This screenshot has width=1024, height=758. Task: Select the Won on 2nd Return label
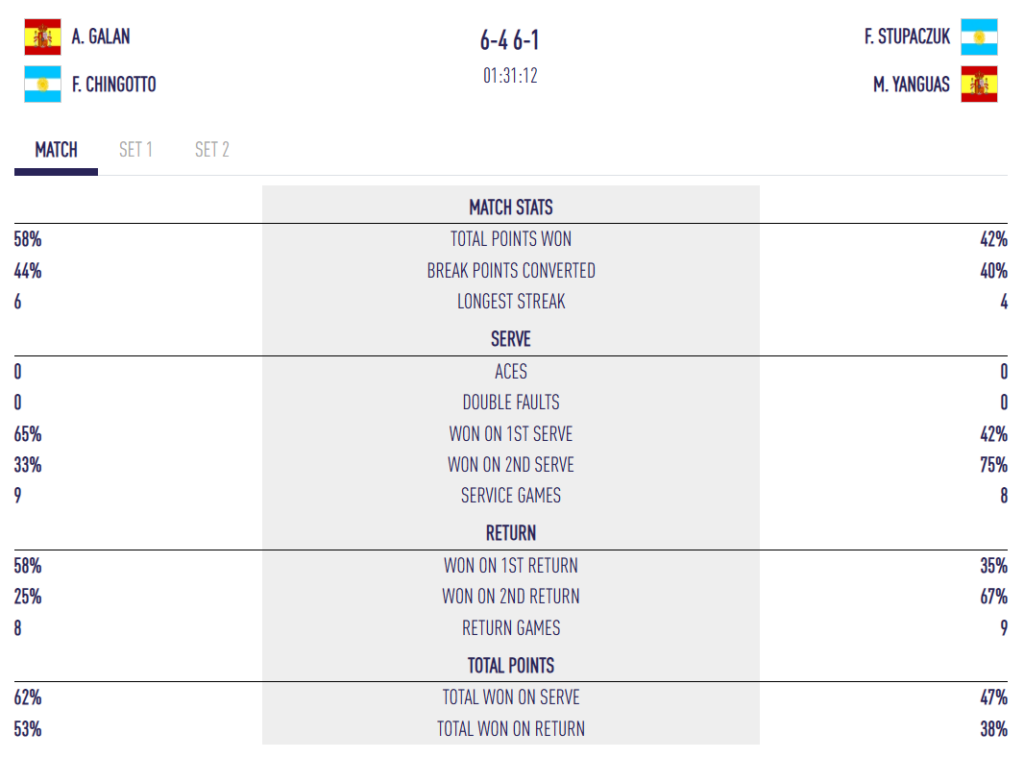coord(511,597)
